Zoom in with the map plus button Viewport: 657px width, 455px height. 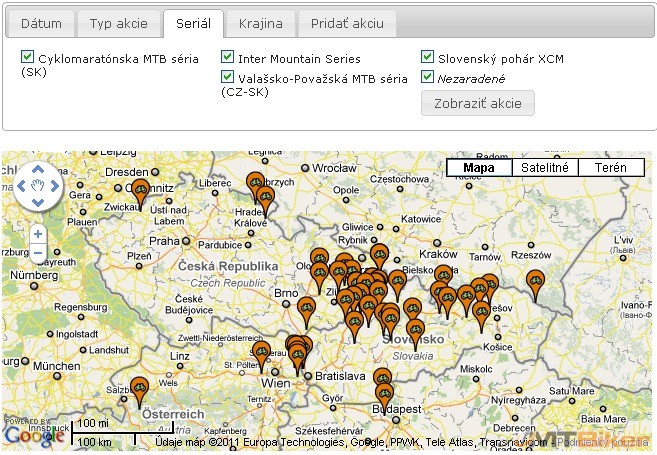37,234
